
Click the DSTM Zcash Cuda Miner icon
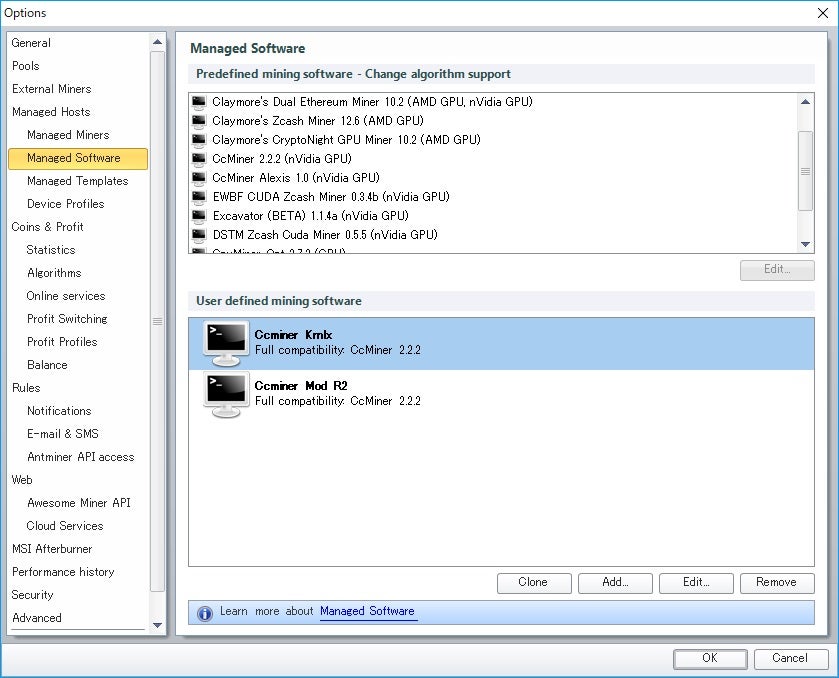199,235
